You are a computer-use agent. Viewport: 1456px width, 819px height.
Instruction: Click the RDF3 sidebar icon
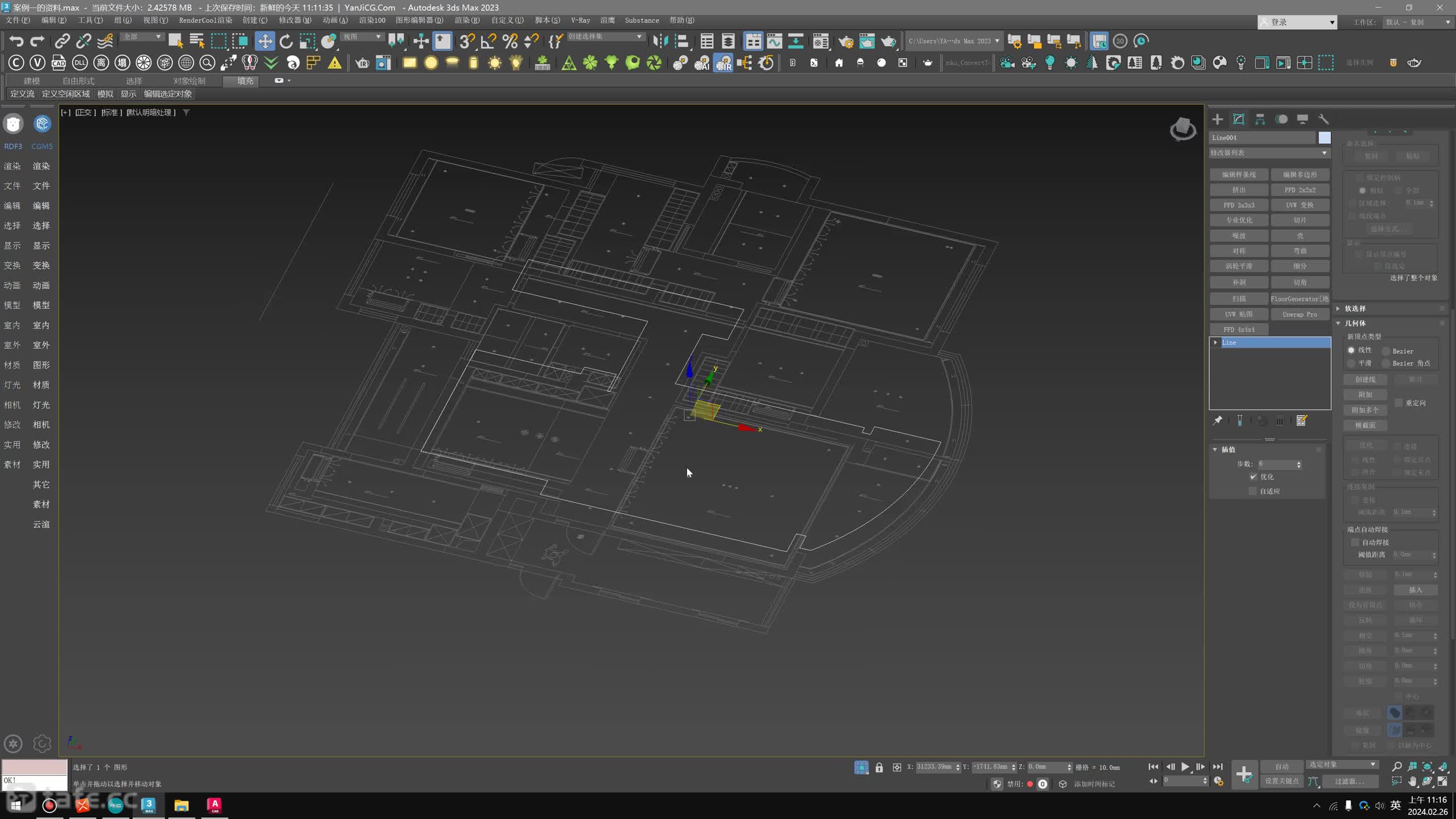click(13, 124)
